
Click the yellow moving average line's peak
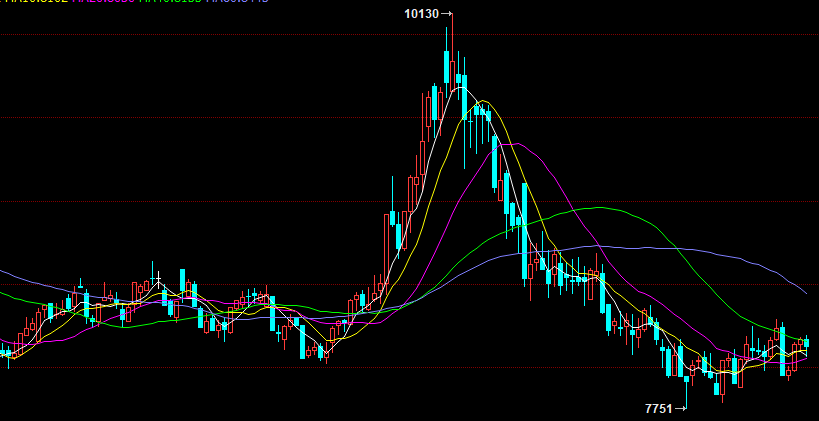pyautogui.click(x=483, y=101)
